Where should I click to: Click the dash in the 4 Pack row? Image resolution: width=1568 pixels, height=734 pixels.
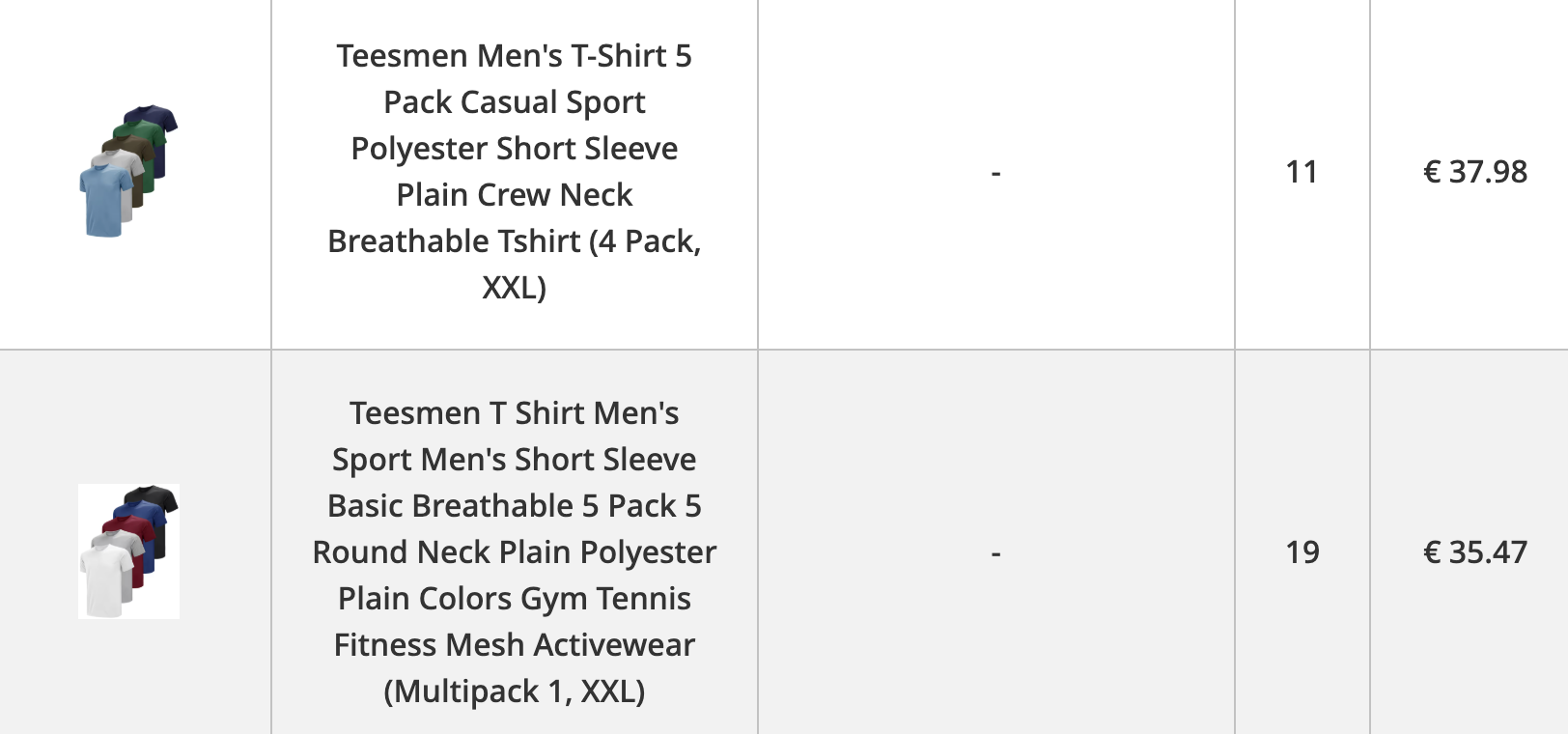coord(995,172)
